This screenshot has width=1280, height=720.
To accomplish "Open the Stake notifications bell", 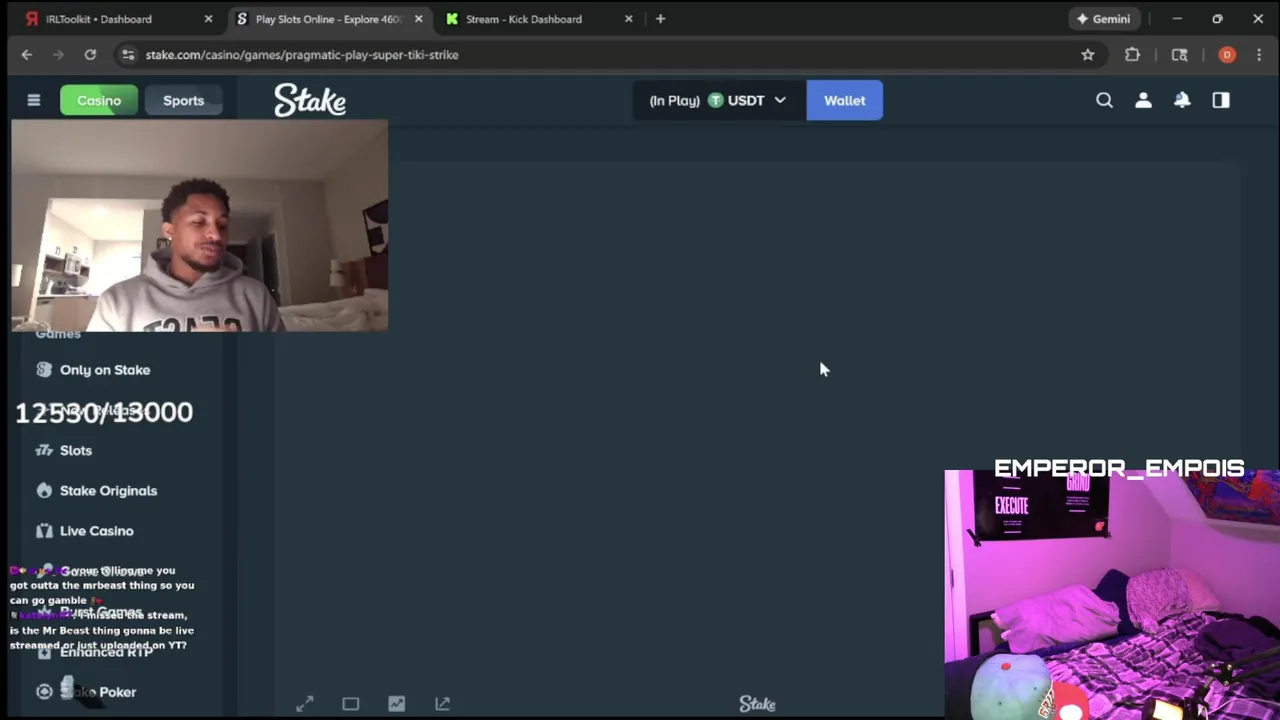I will pyautogui.click(x=1182, y=100).
